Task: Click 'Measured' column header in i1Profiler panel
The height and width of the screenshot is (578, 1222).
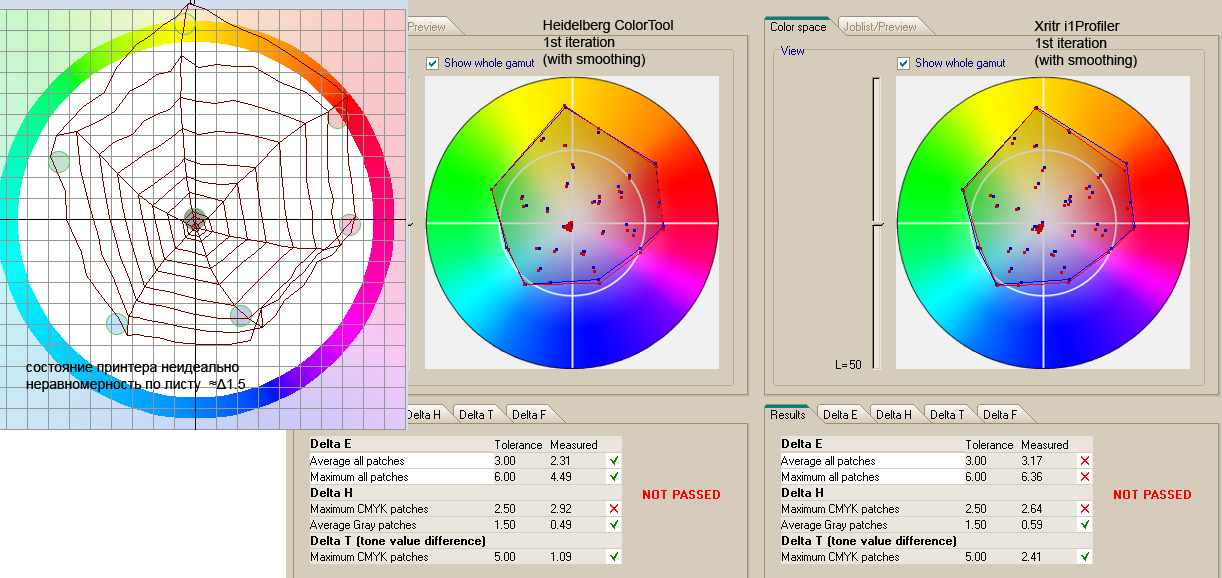Action: click(x=1044, y=445)
